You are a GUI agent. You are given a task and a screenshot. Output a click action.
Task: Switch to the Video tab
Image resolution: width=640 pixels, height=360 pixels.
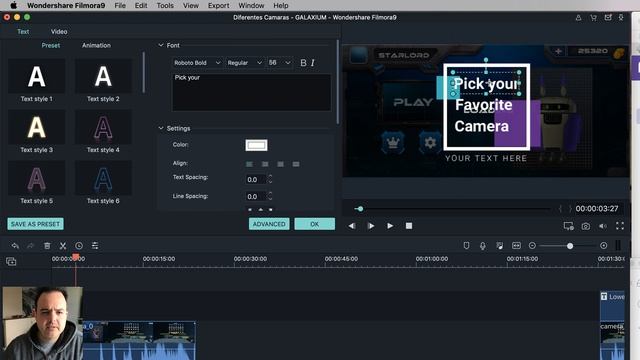click(59, 31)
